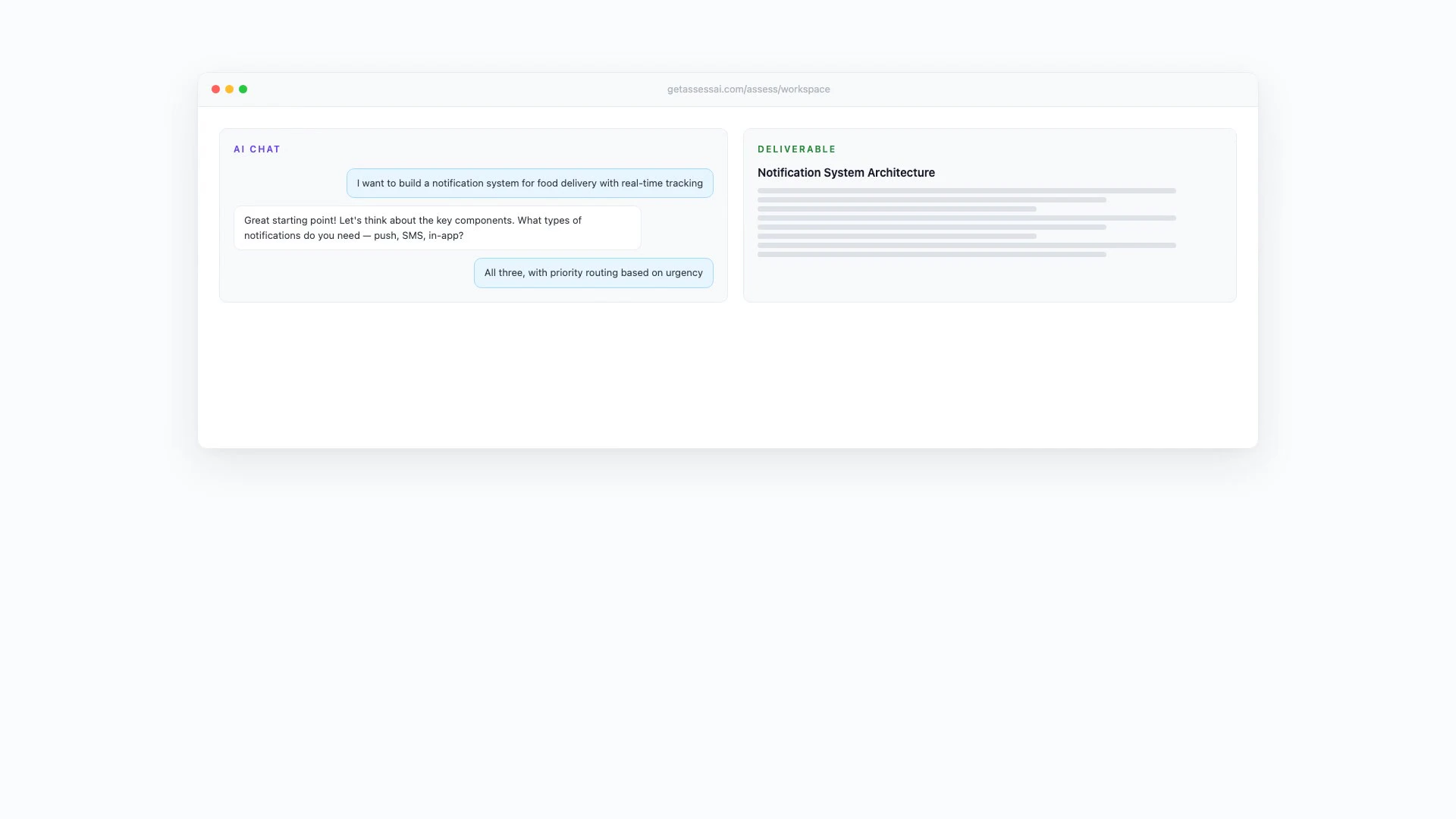Click the getassessai.com/assess/workspace address text
The image size is (1456, 819).
(x=748, y=89)
